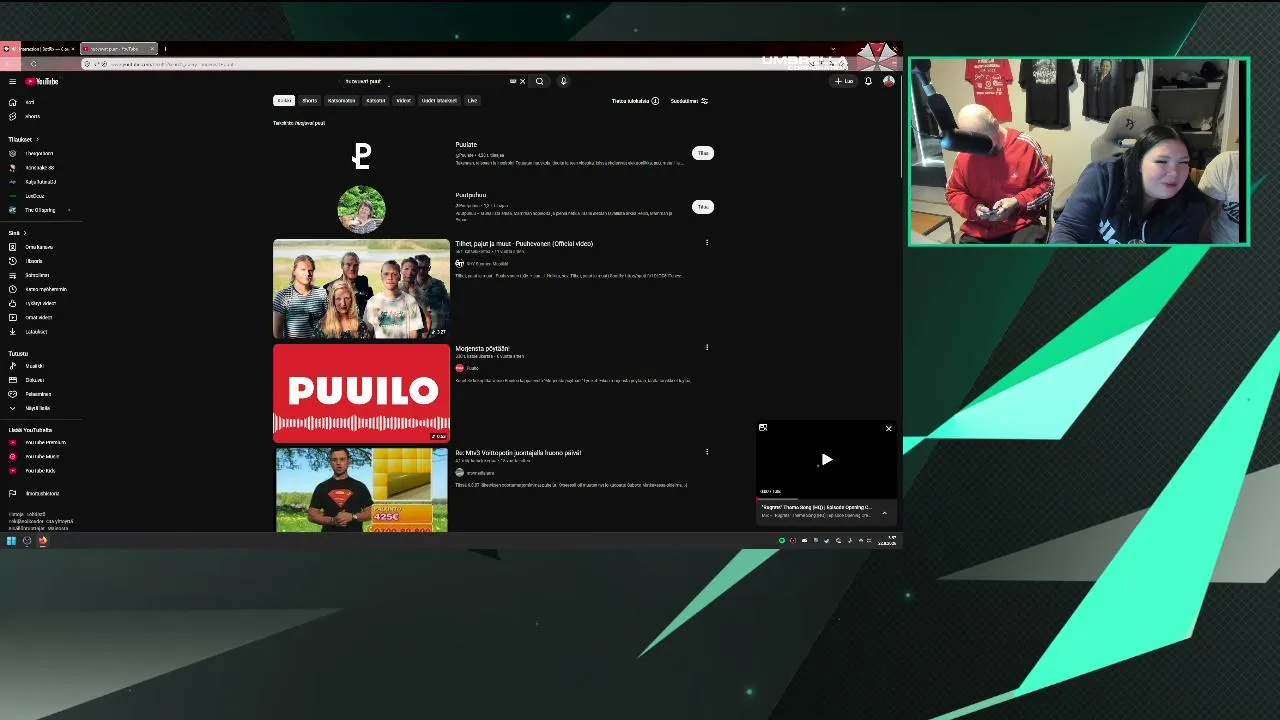Screen dimensions: 1280x720
Task: Close the miniplayer
Action: coord(888,428)
